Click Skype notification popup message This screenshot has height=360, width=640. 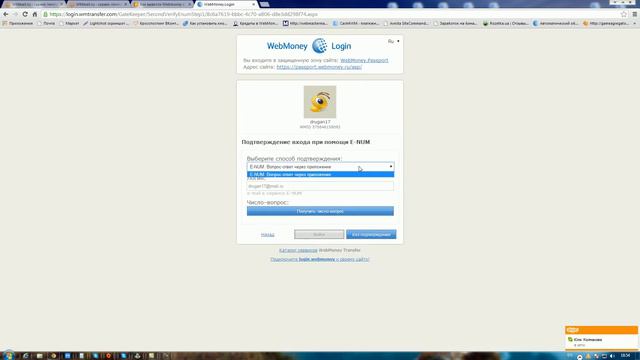pyautogui.click(x=601, y=342)
